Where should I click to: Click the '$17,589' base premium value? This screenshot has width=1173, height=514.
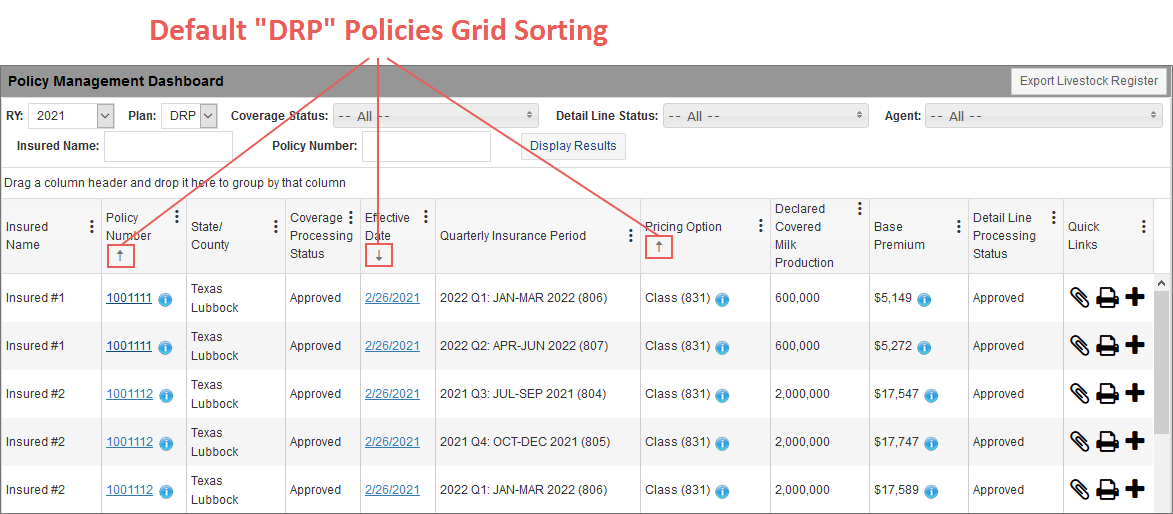[895, 490]
